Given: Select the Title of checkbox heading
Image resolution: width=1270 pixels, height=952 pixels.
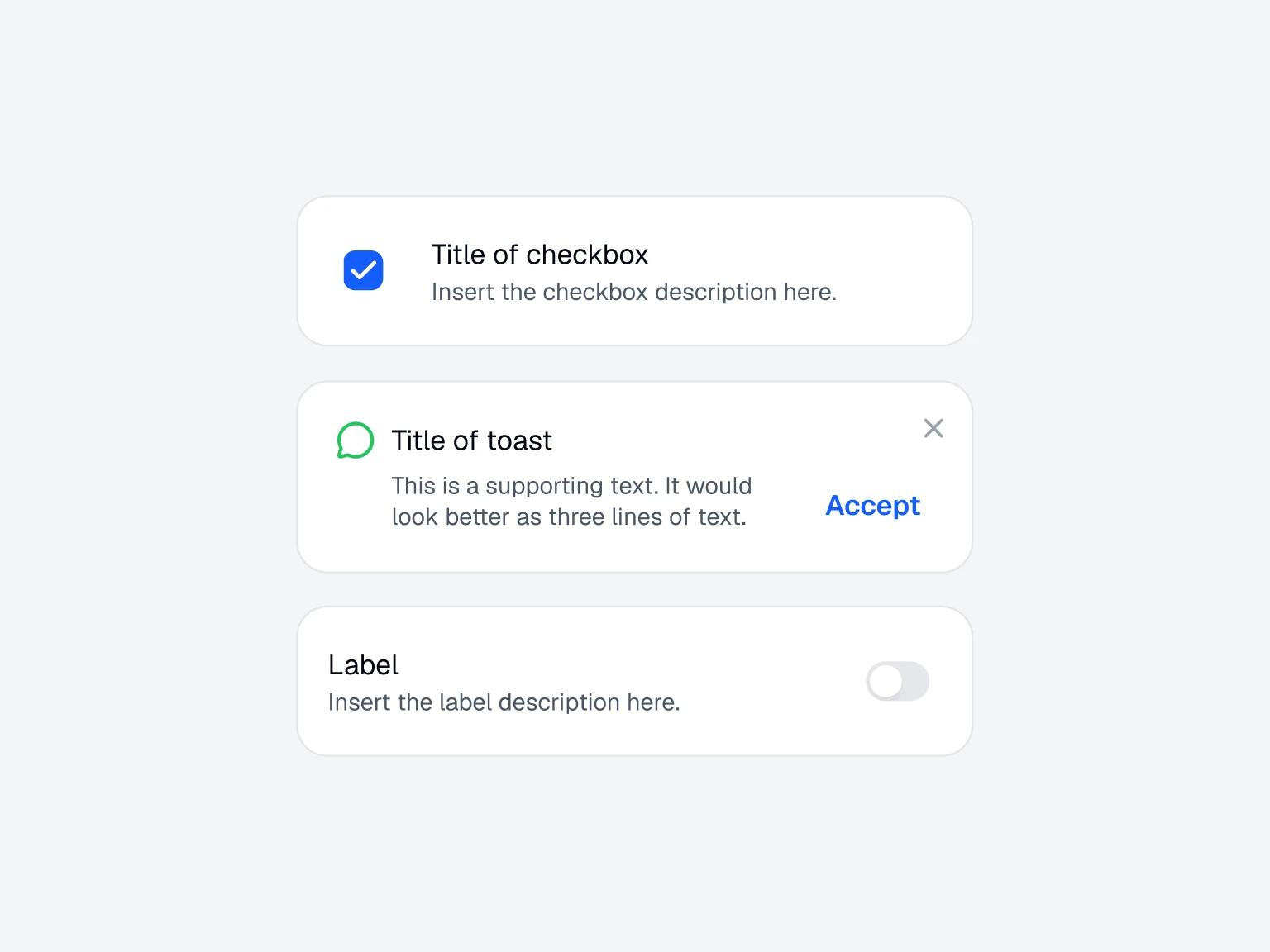Looking at the screenshot, I should tap(539, 255).
